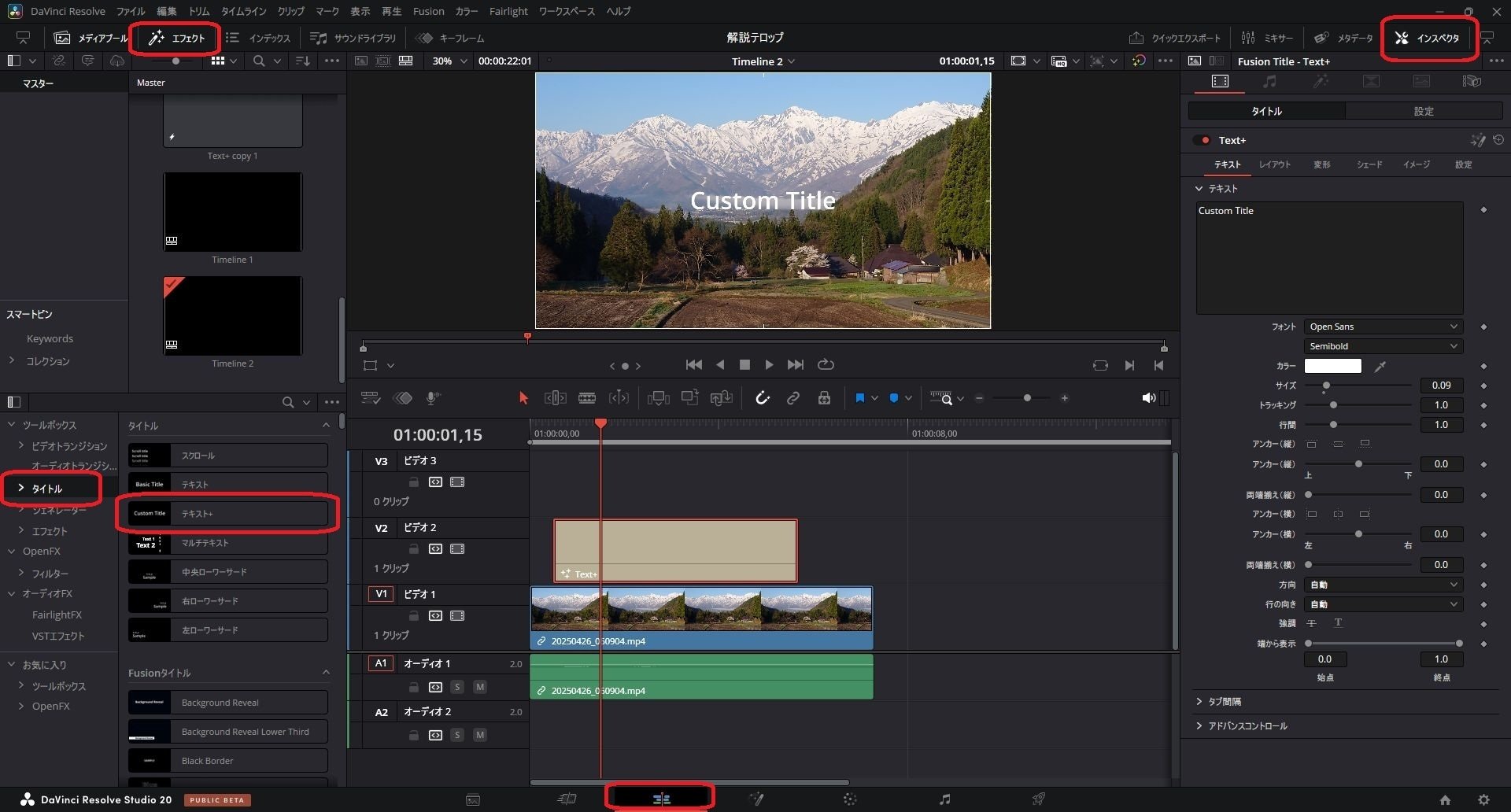This screenshot has width=1511, height=812.
Task: Open the Timeline 2 name dropdown
Action: tap(763, 61)
